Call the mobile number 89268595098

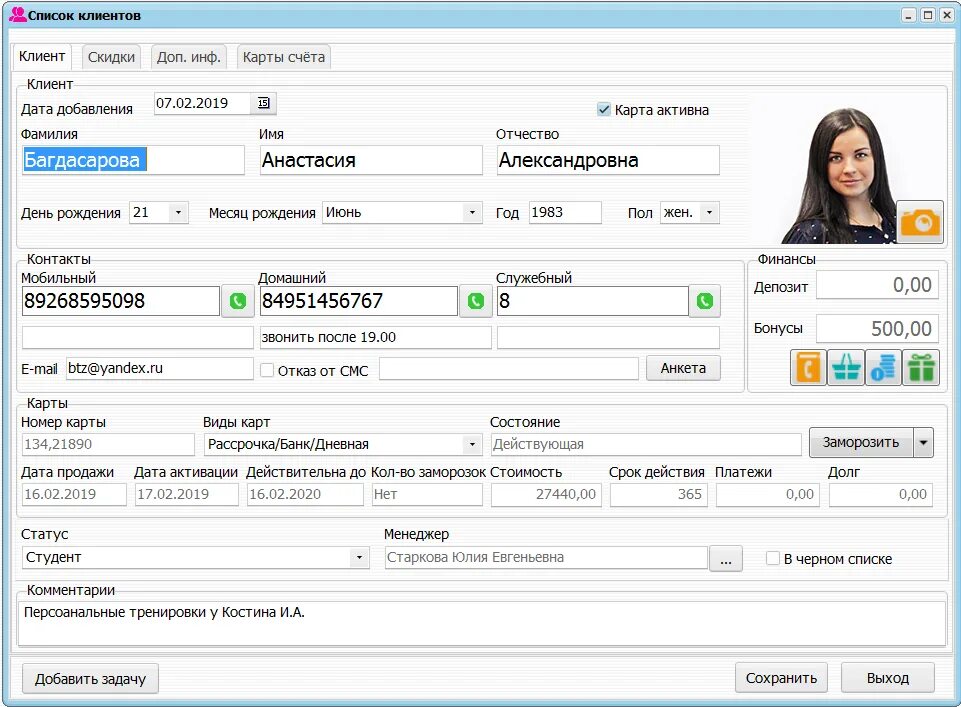pos(238,301)
